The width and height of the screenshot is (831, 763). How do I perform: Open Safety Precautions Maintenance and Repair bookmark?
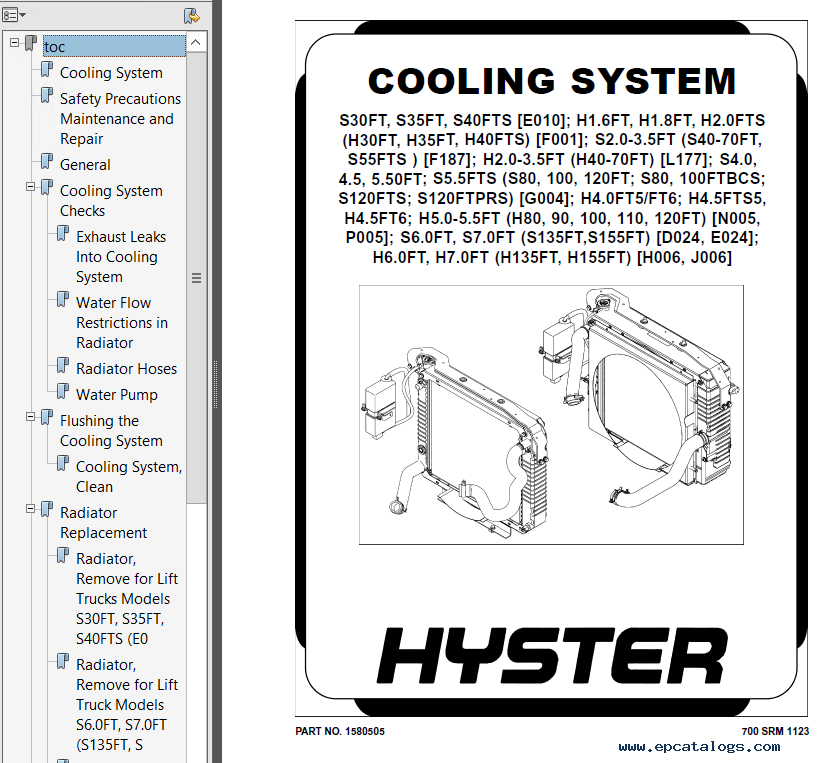pos(120,119)
